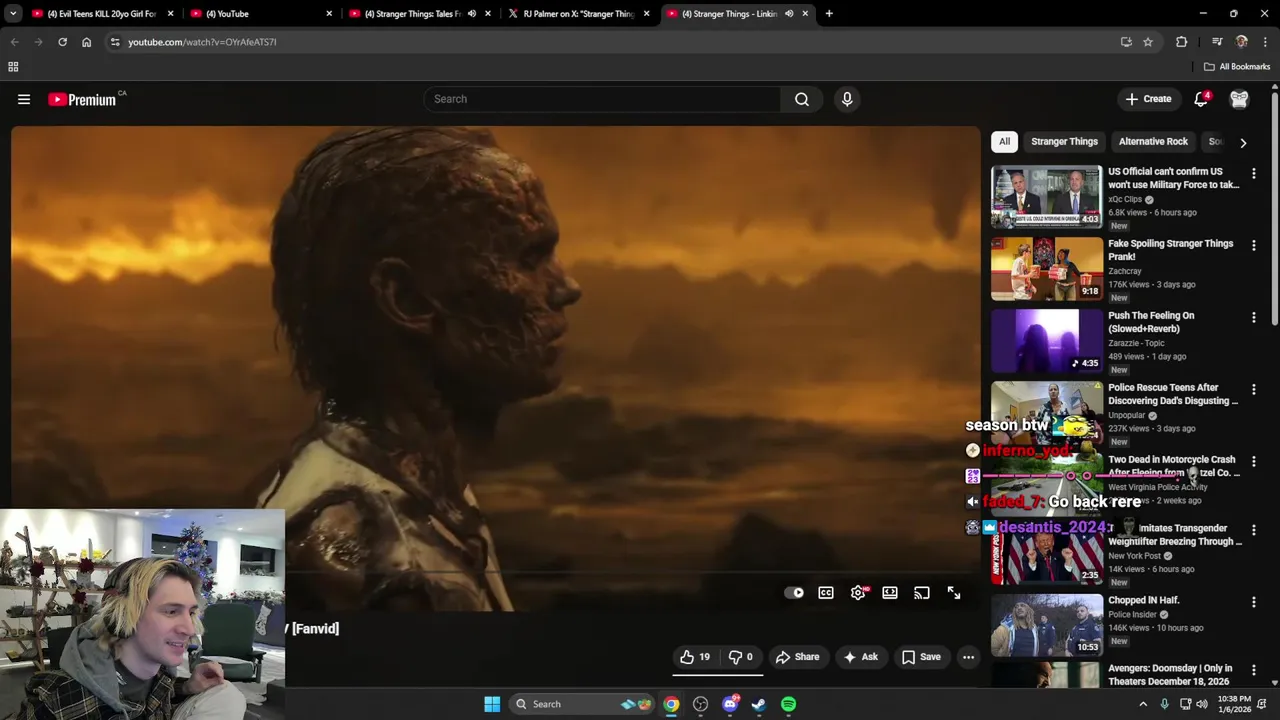Open options for Fake Spoiling Stranger Things video
This screenshot has width=1280, height=720.
(1253, 245)
